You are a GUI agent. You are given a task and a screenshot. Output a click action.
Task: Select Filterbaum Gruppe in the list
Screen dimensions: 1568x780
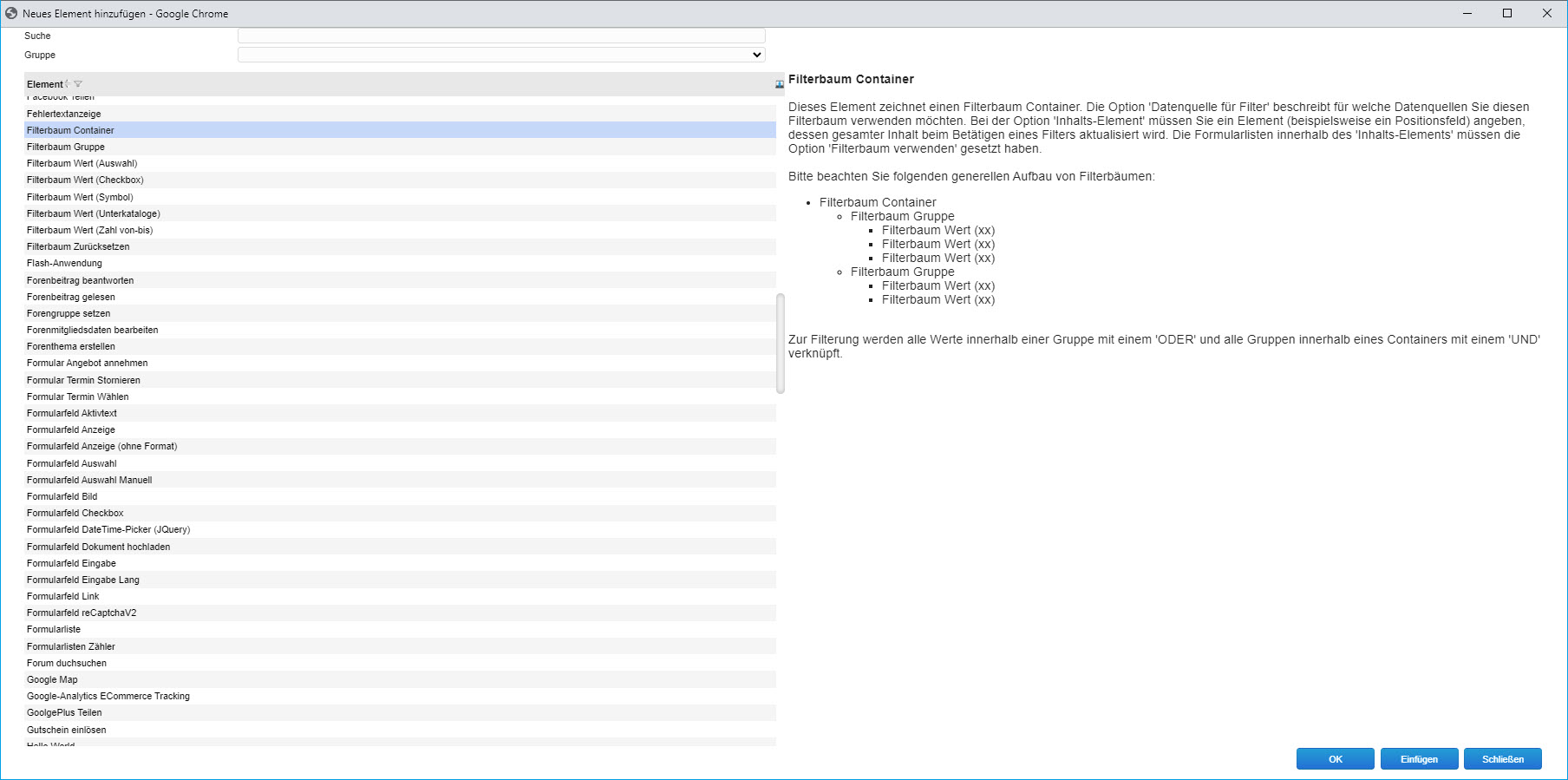pyautogui.click(x=66, y=147)
